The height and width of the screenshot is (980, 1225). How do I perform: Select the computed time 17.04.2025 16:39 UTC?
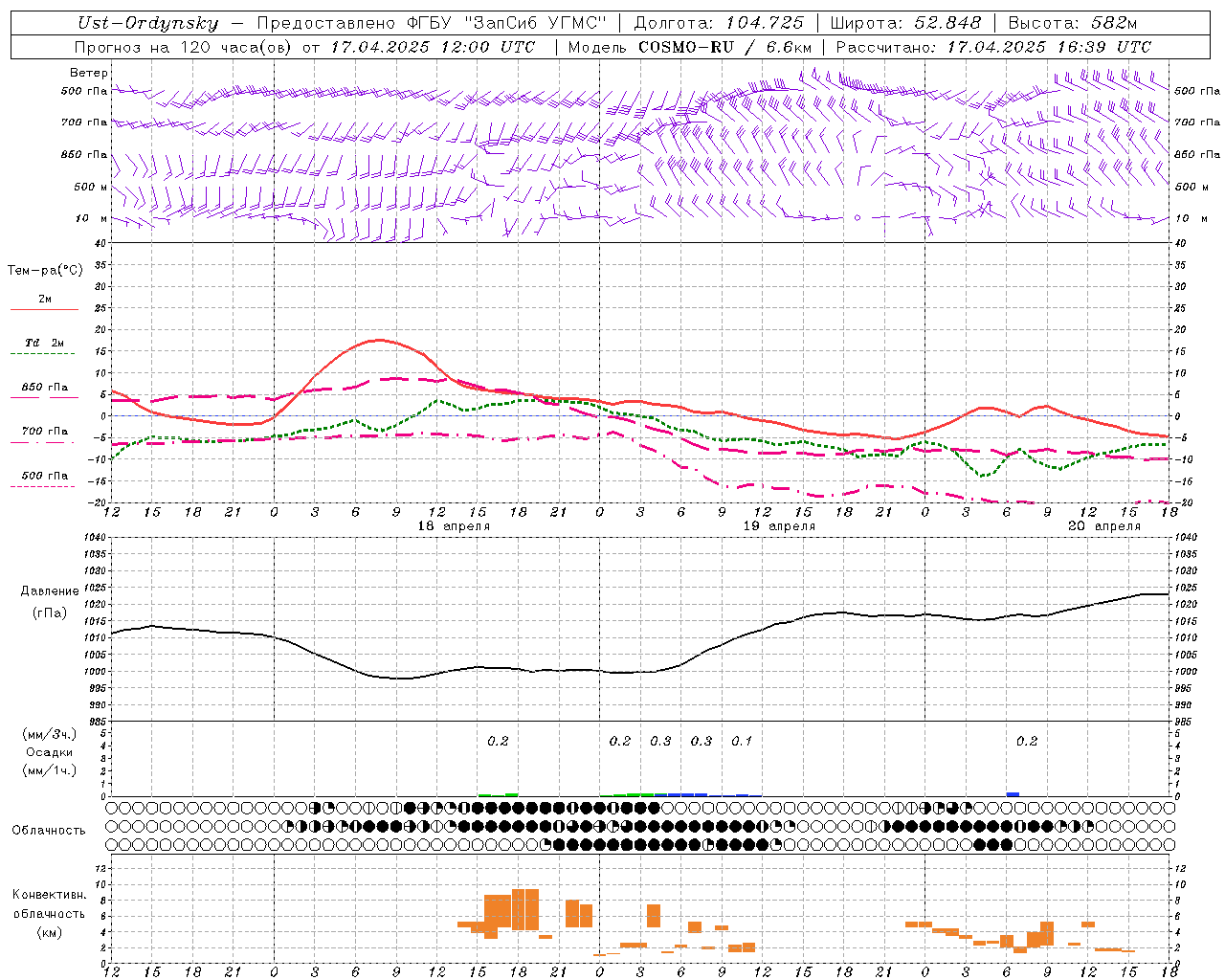click(1049, 47)
